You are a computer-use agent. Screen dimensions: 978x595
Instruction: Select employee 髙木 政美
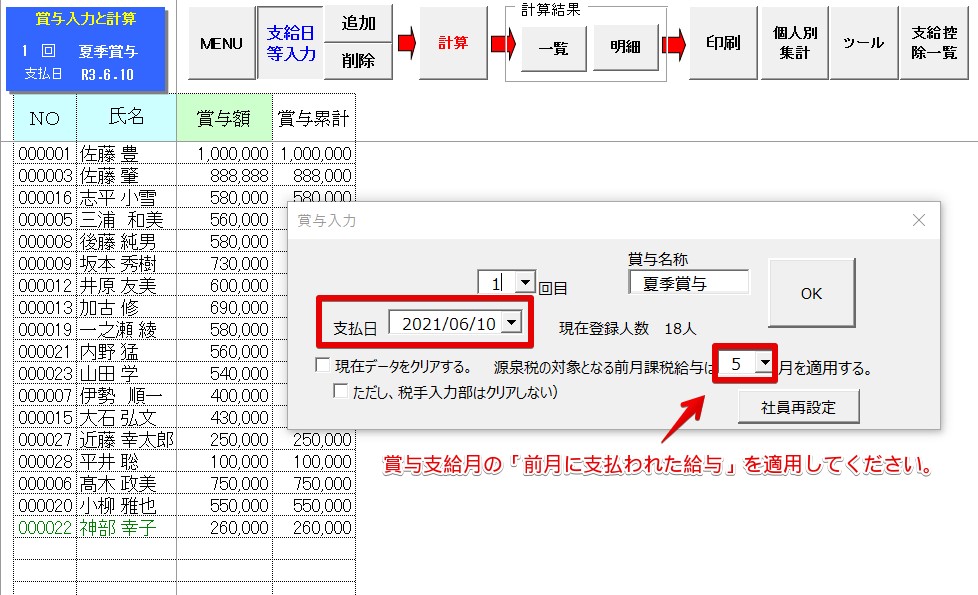coord(127,483)
